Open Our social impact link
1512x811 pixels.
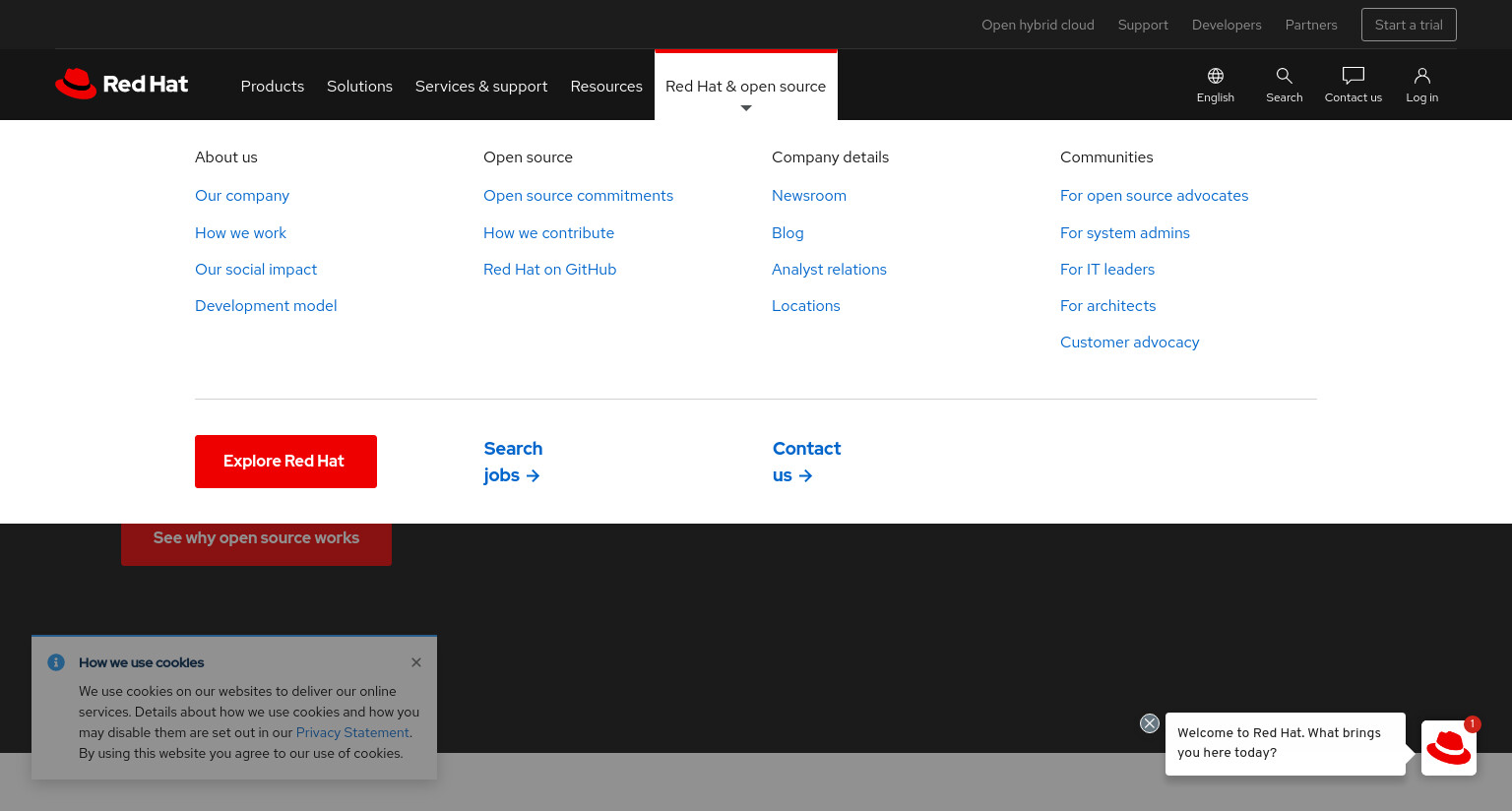256,270
